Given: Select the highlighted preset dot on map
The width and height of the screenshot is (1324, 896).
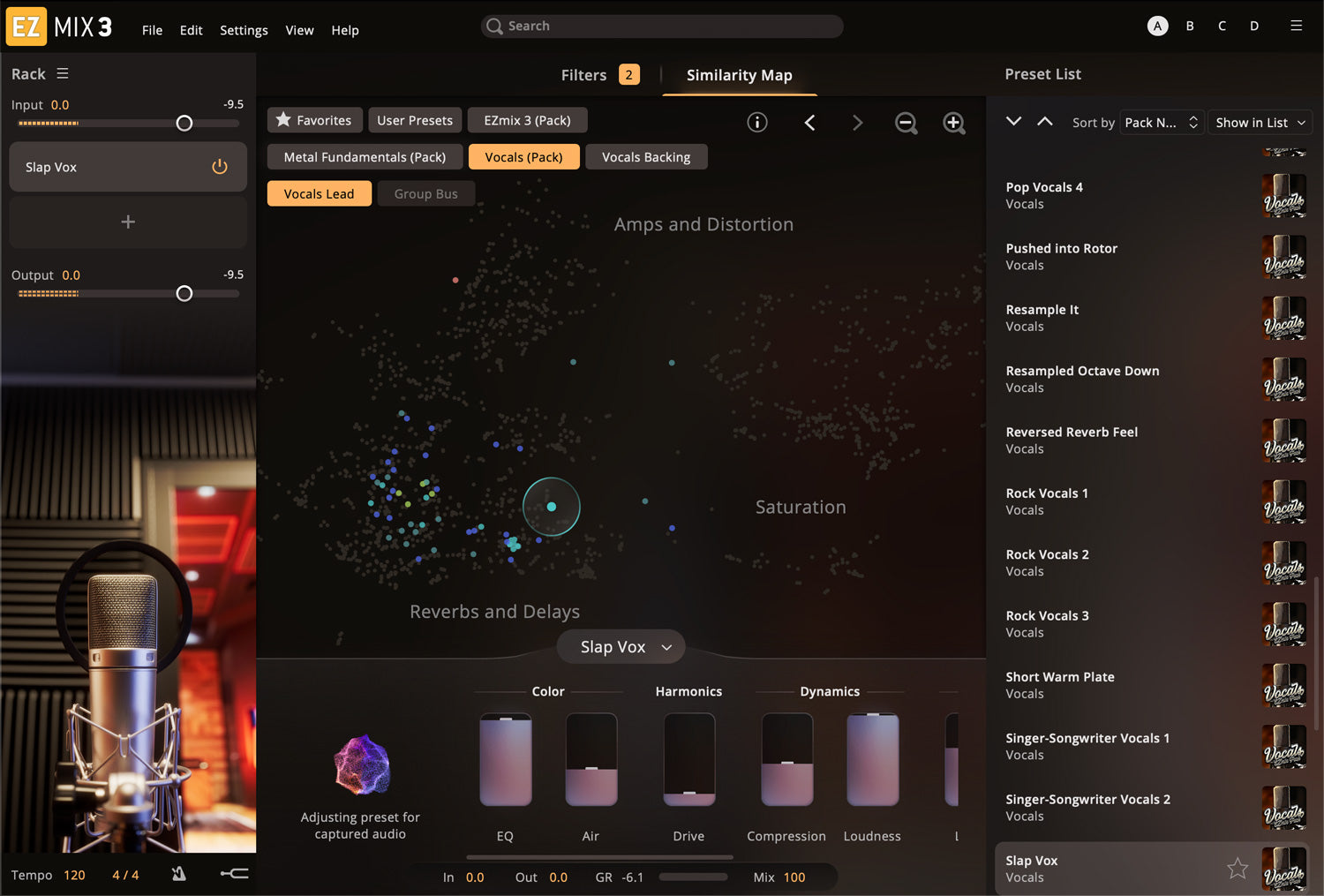Looking at the screenshot, I should pos(552,507).
